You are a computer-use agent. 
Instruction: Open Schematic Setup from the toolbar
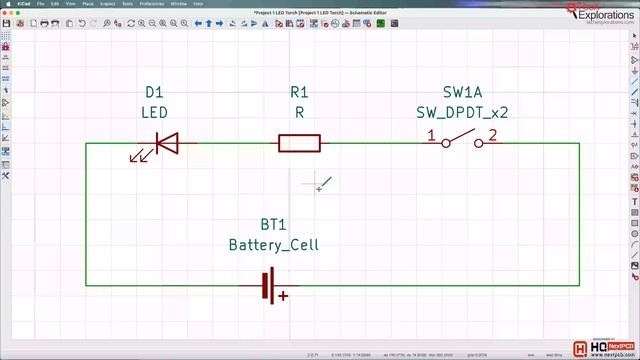pos(20,24)
